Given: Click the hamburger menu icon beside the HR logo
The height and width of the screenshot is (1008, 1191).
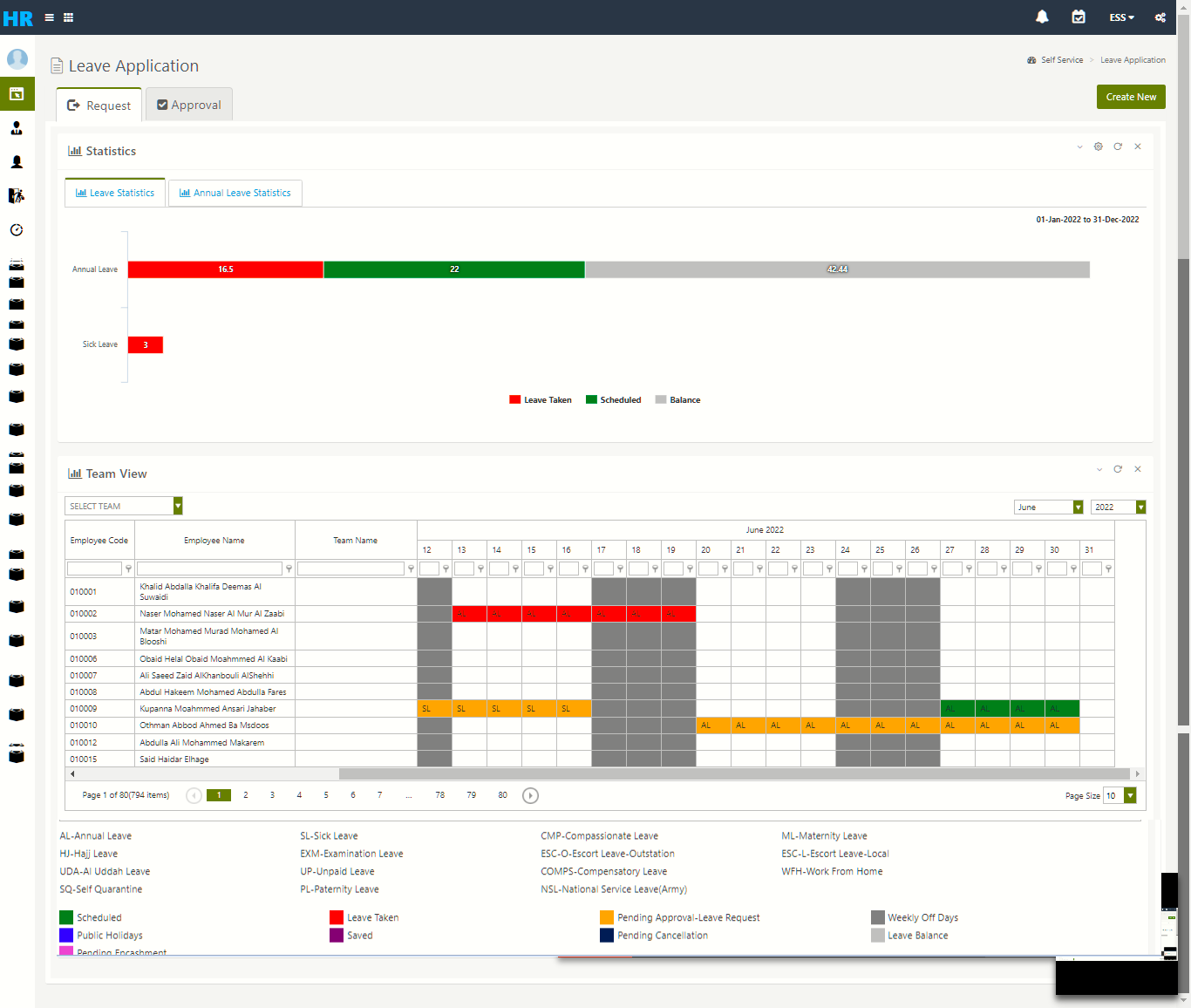Looking at the screenshot, I should coord(49,17).
